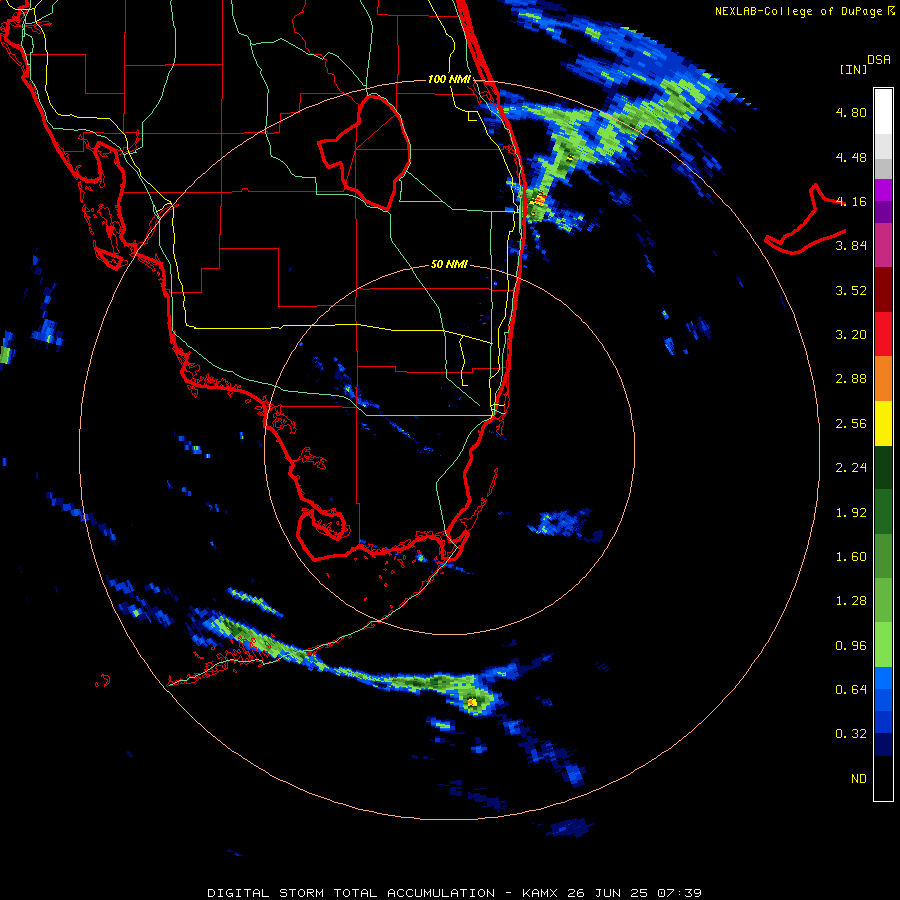The height and width of the screenshot is (900, 900).
Task: Click the Digital Storm Total Accumulation caption
Action: point(454,893)
